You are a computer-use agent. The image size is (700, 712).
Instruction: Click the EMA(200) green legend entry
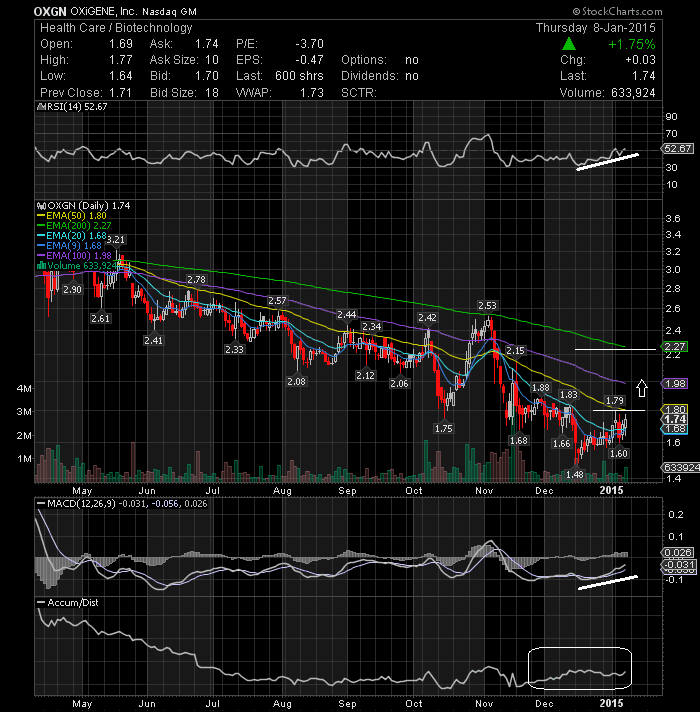tap(74, 226)
